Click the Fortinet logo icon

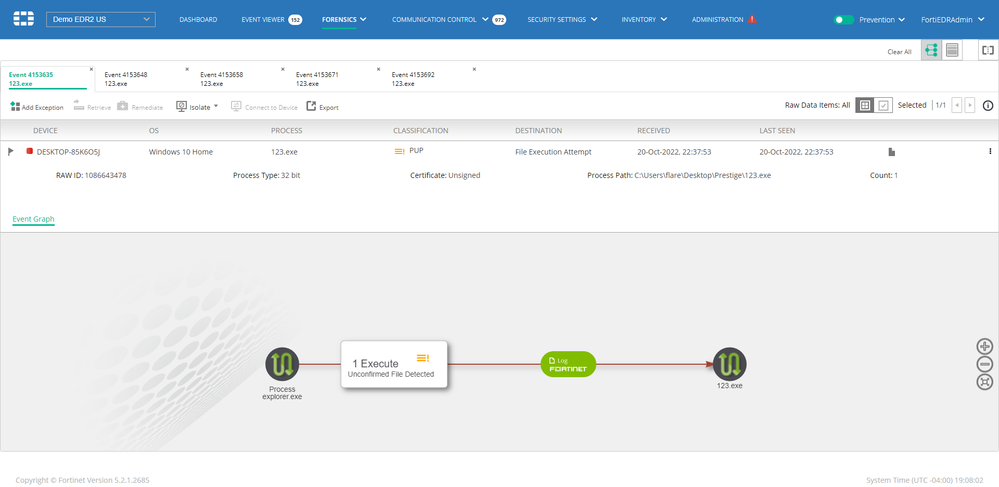click(x=24, y=19)
